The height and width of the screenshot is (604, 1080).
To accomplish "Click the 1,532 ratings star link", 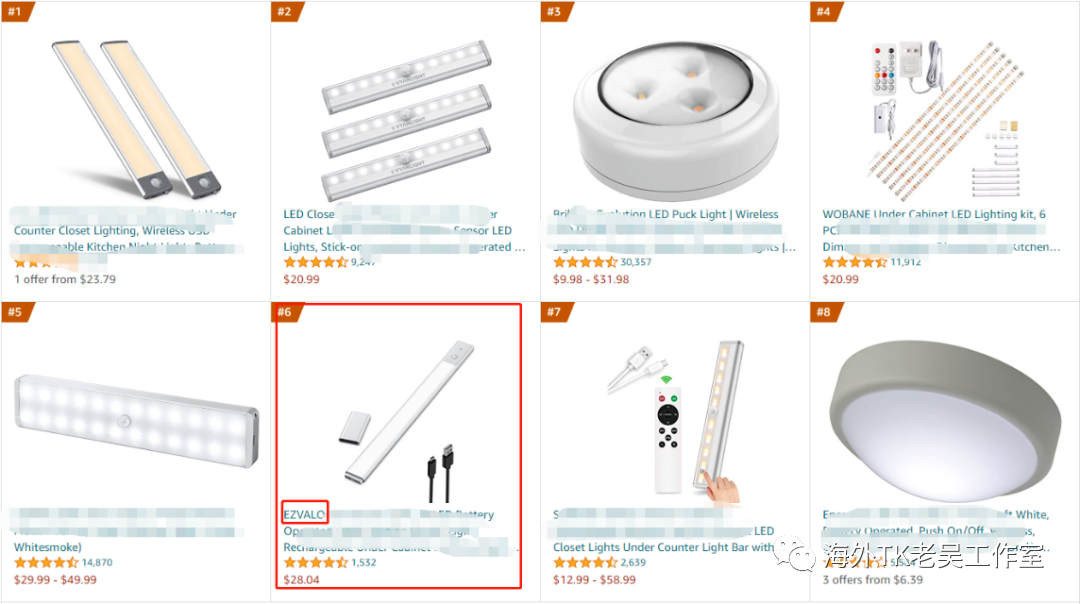I will (330, 562).
